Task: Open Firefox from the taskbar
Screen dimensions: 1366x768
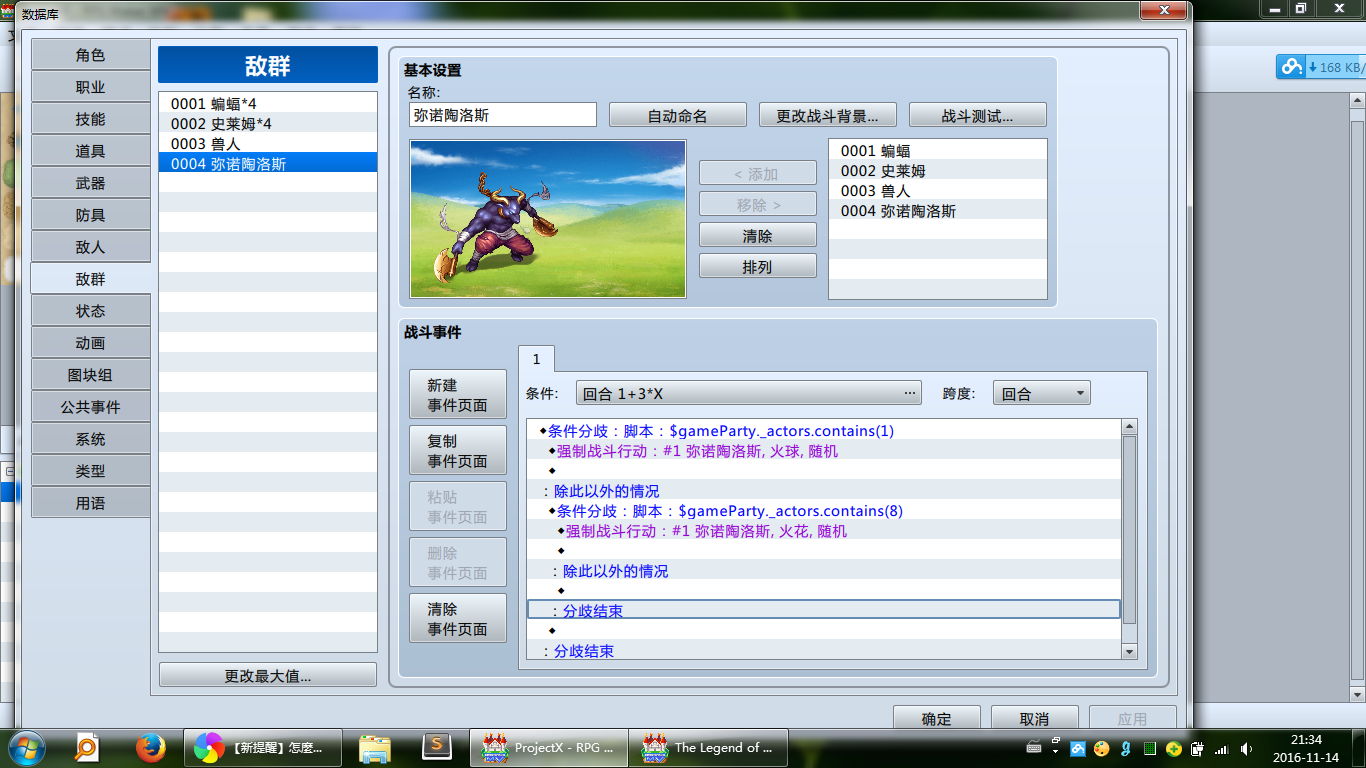Action: point(150,747)
